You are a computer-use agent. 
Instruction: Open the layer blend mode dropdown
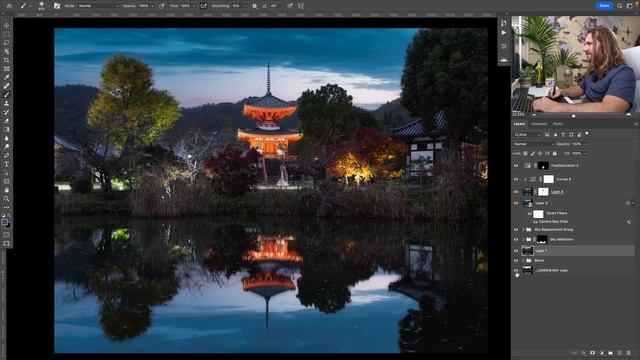pos(534,144)
